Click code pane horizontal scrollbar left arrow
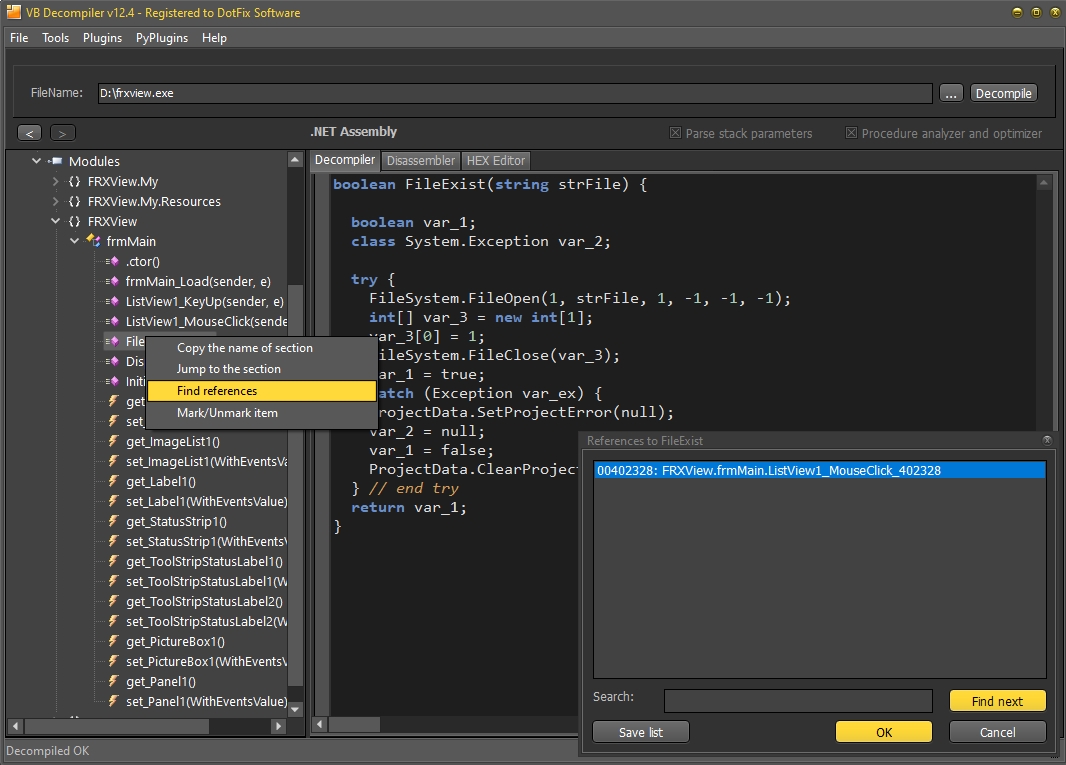The height and width of the screenshot is (765, 1066). click(319, 725)
